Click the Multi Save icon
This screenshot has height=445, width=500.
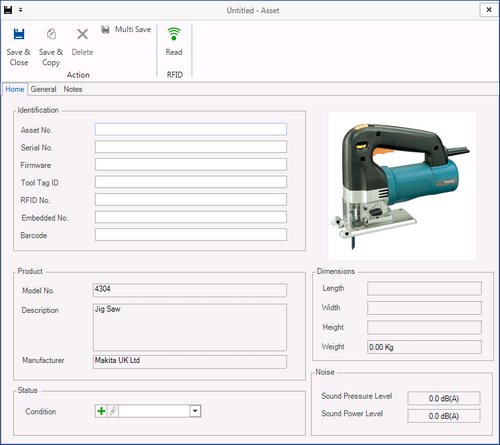click(105, 30)
